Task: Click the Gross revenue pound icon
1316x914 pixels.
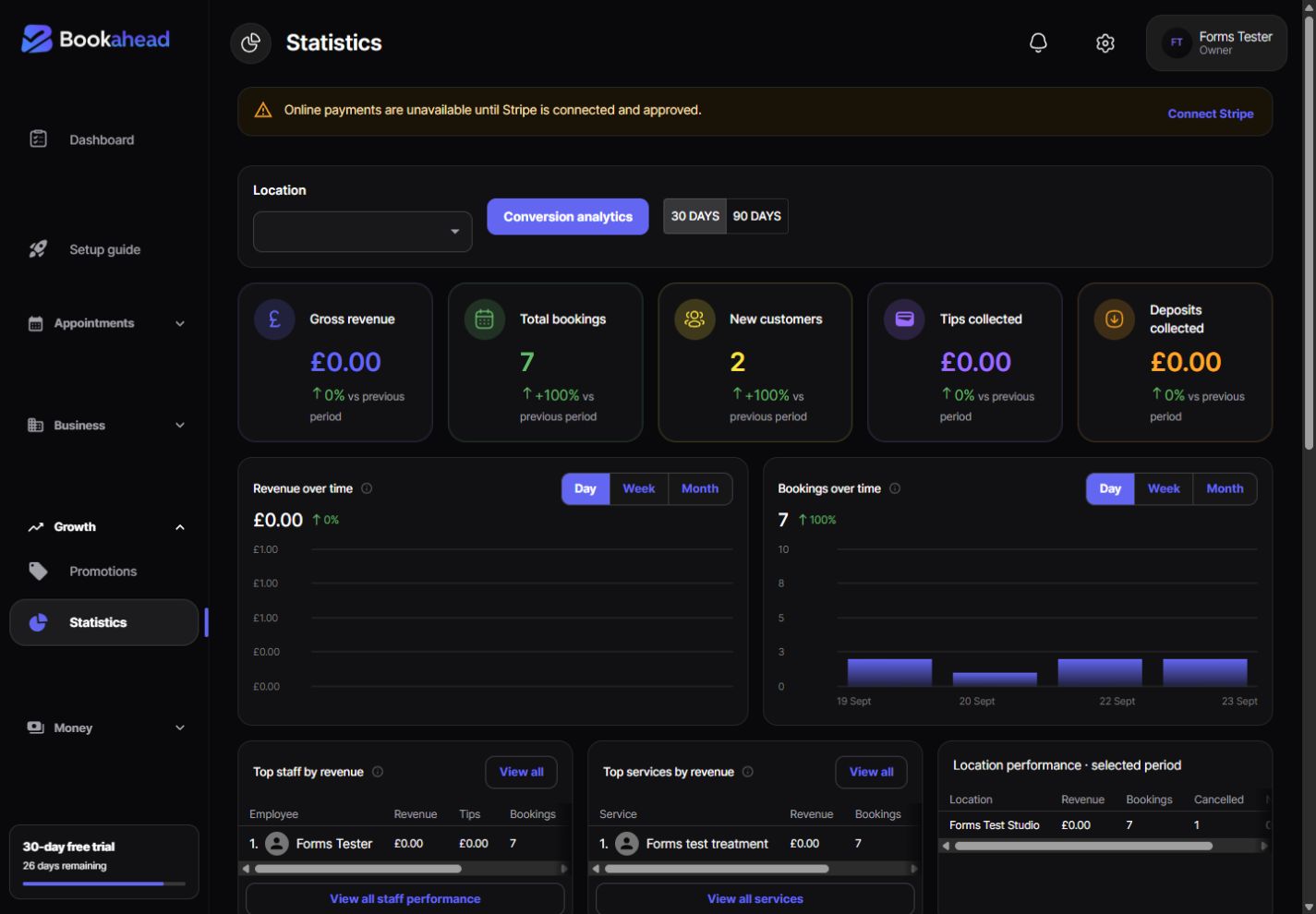Action: (274, 319)
